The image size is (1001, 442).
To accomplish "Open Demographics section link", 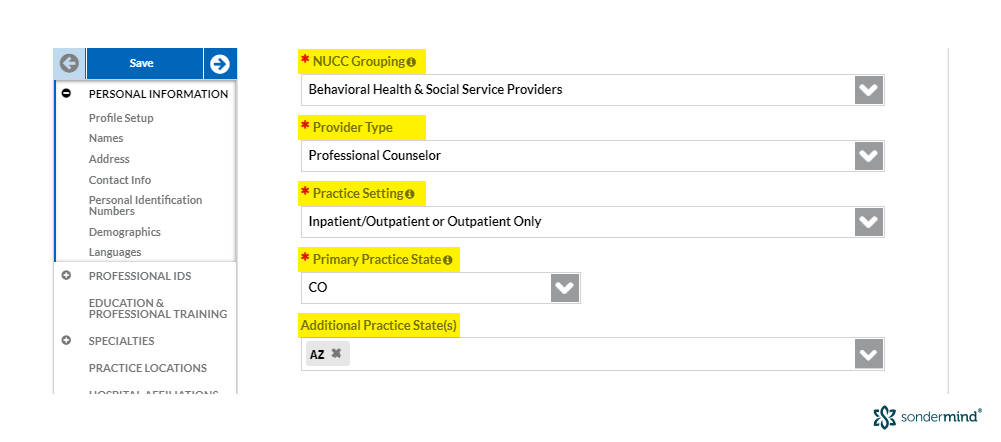I will point(124,232).
